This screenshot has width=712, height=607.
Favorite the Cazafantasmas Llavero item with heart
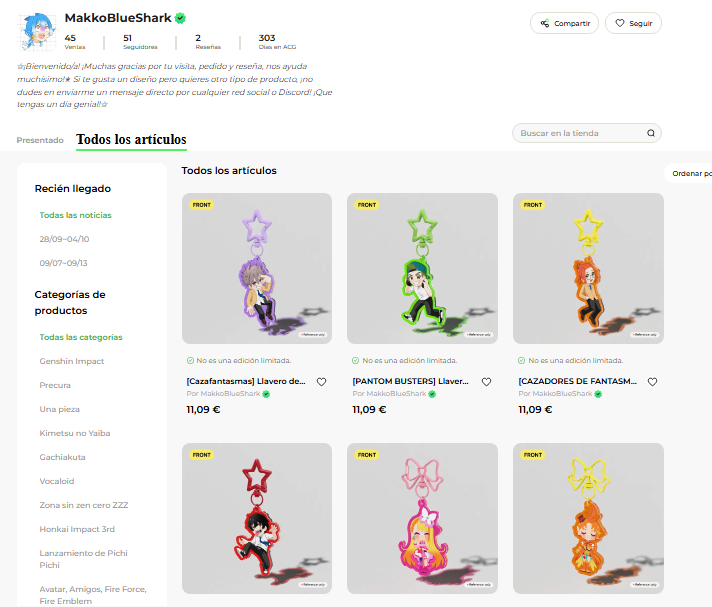click(x=321, y=382)
